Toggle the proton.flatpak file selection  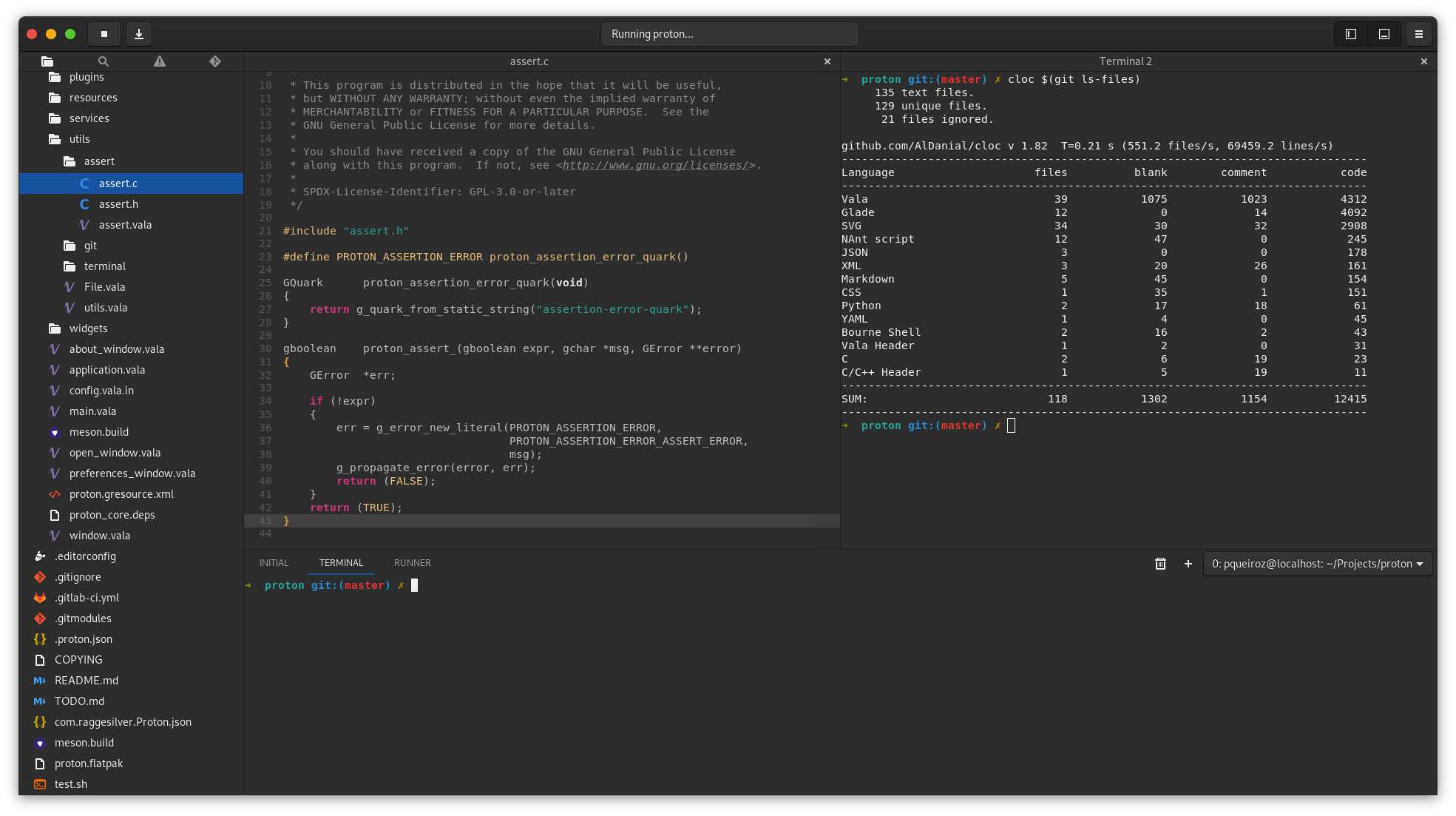(x=92, y=762)
